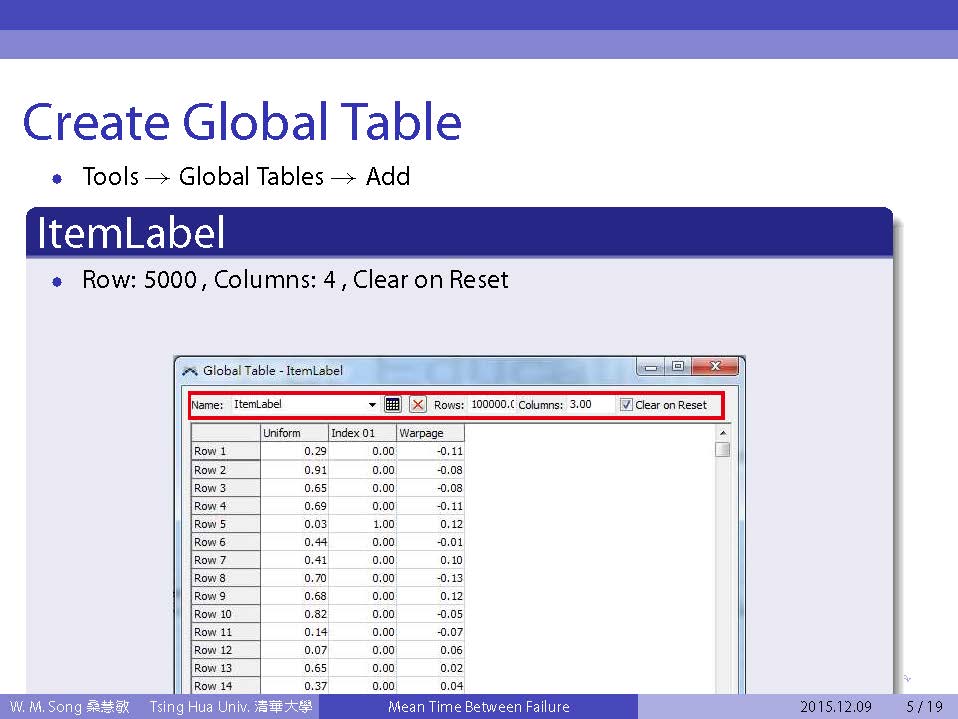Click the ItemLabel name combo box
The width and height of the screenshot is (958, 719).
[298, 405]
